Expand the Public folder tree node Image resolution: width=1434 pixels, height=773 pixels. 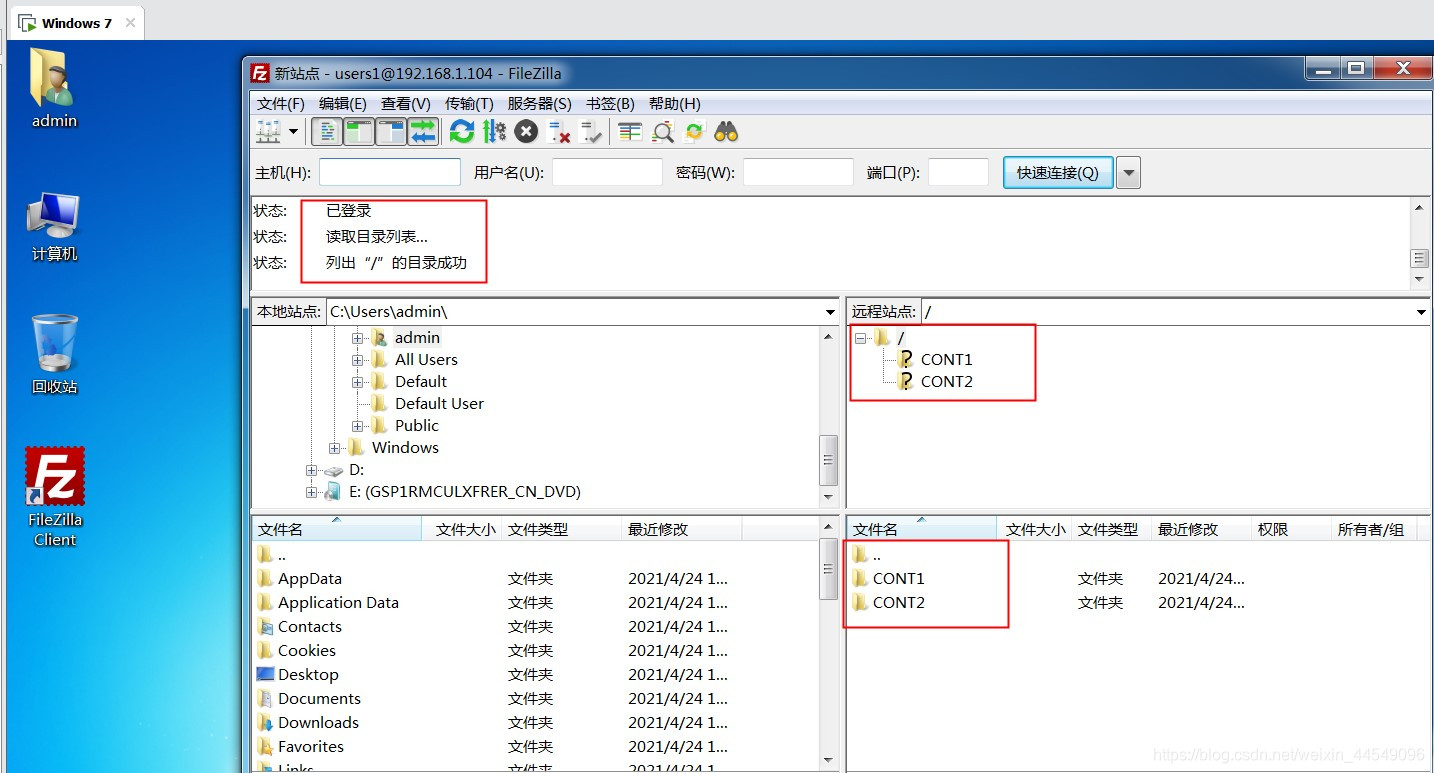click(x=357, y=426)
